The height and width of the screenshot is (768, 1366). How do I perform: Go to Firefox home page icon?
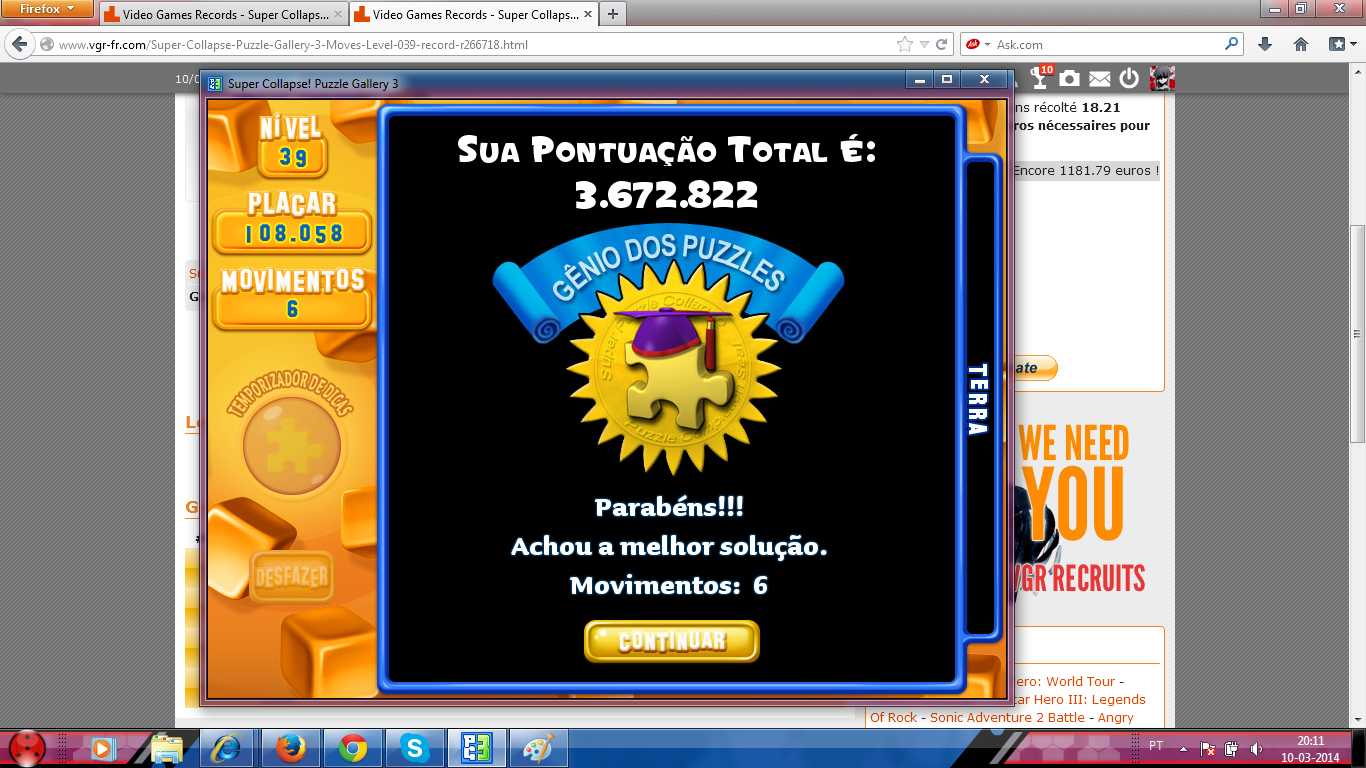(x=1301, y=44)
